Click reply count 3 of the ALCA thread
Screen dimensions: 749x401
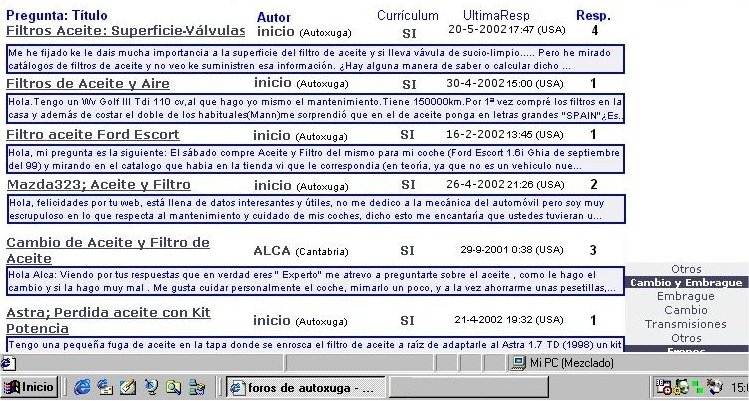click(593, 250)
